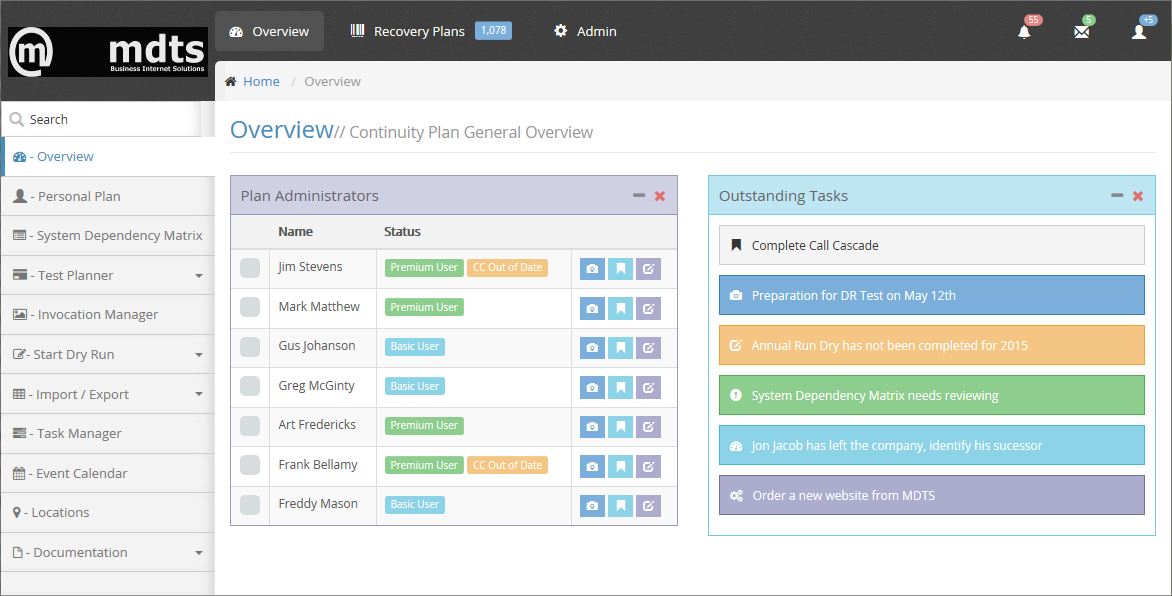Click Jim Stevens' CC Out of Date label

508,268
